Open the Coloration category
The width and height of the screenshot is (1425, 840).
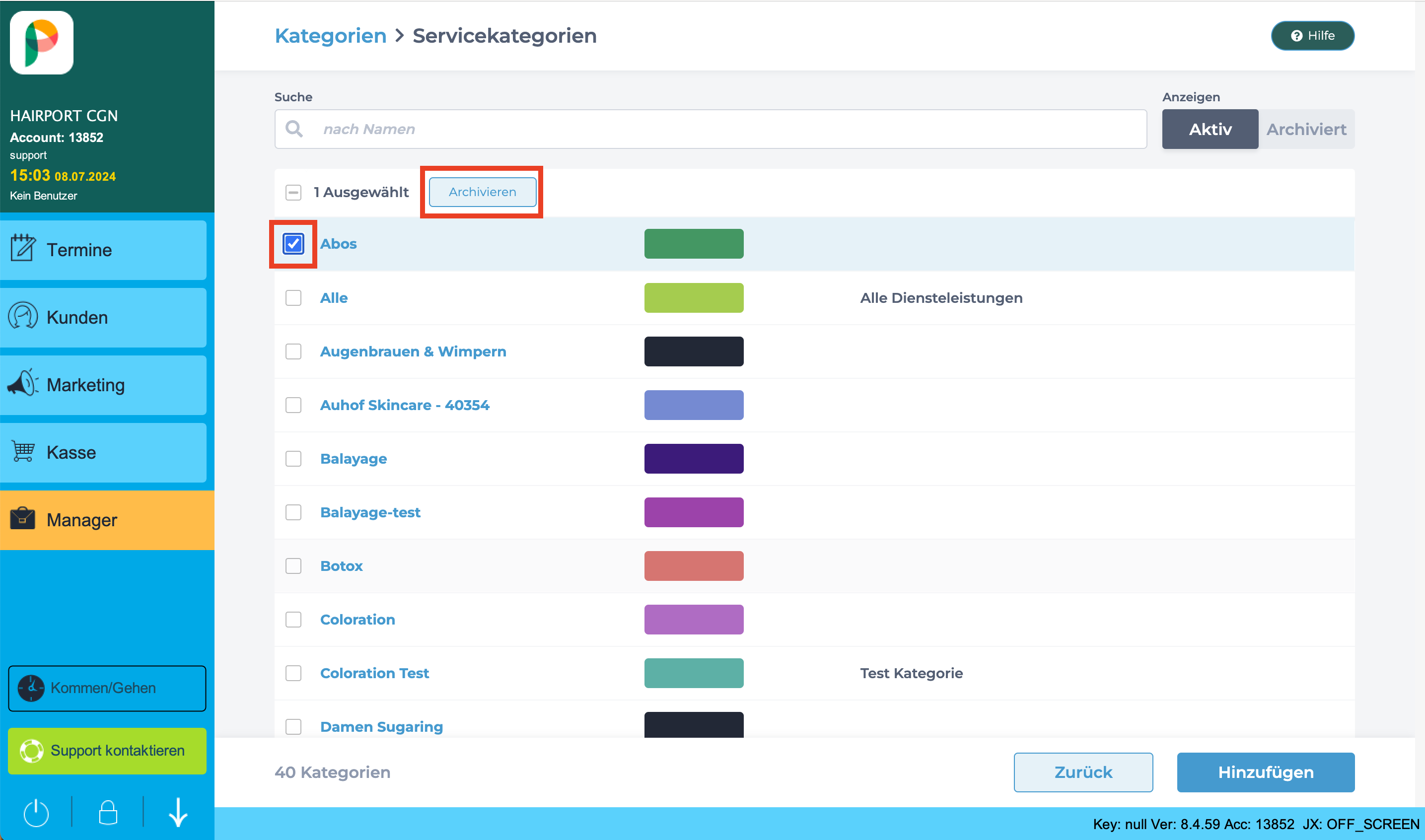click(x=357, y=619)
